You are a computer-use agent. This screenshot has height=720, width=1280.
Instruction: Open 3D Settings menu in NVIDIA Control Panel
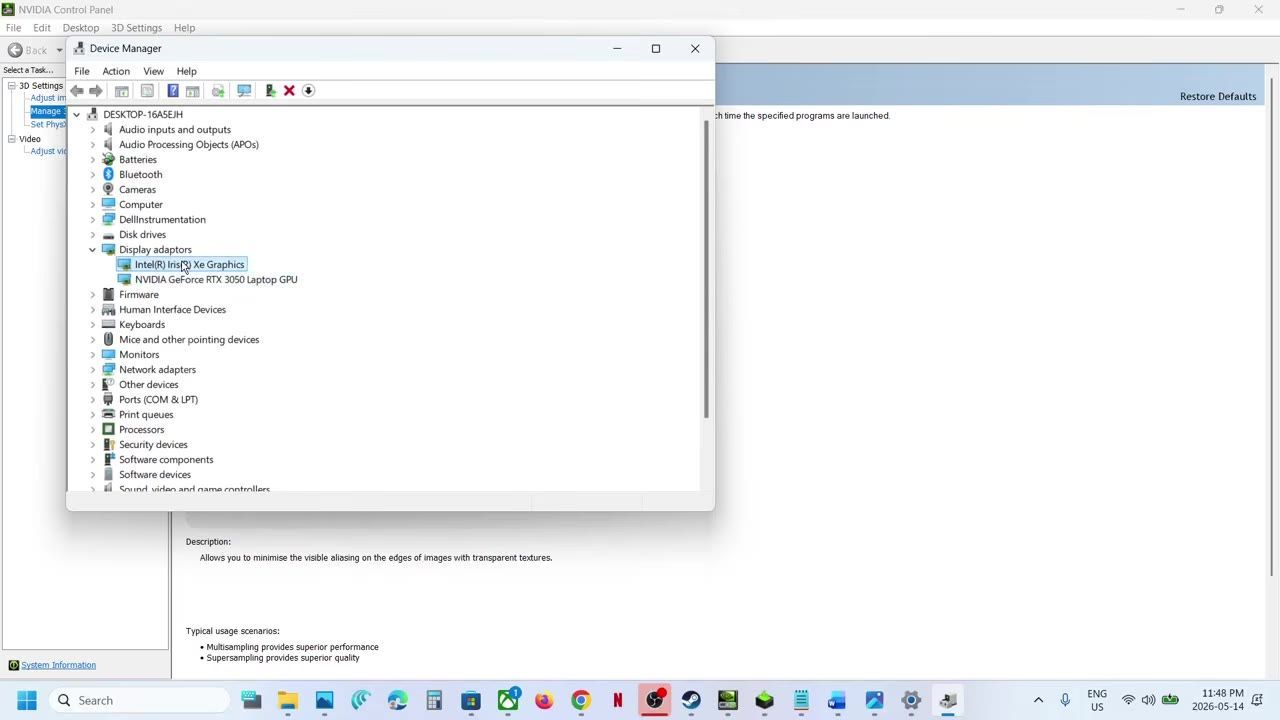(138, 28)
